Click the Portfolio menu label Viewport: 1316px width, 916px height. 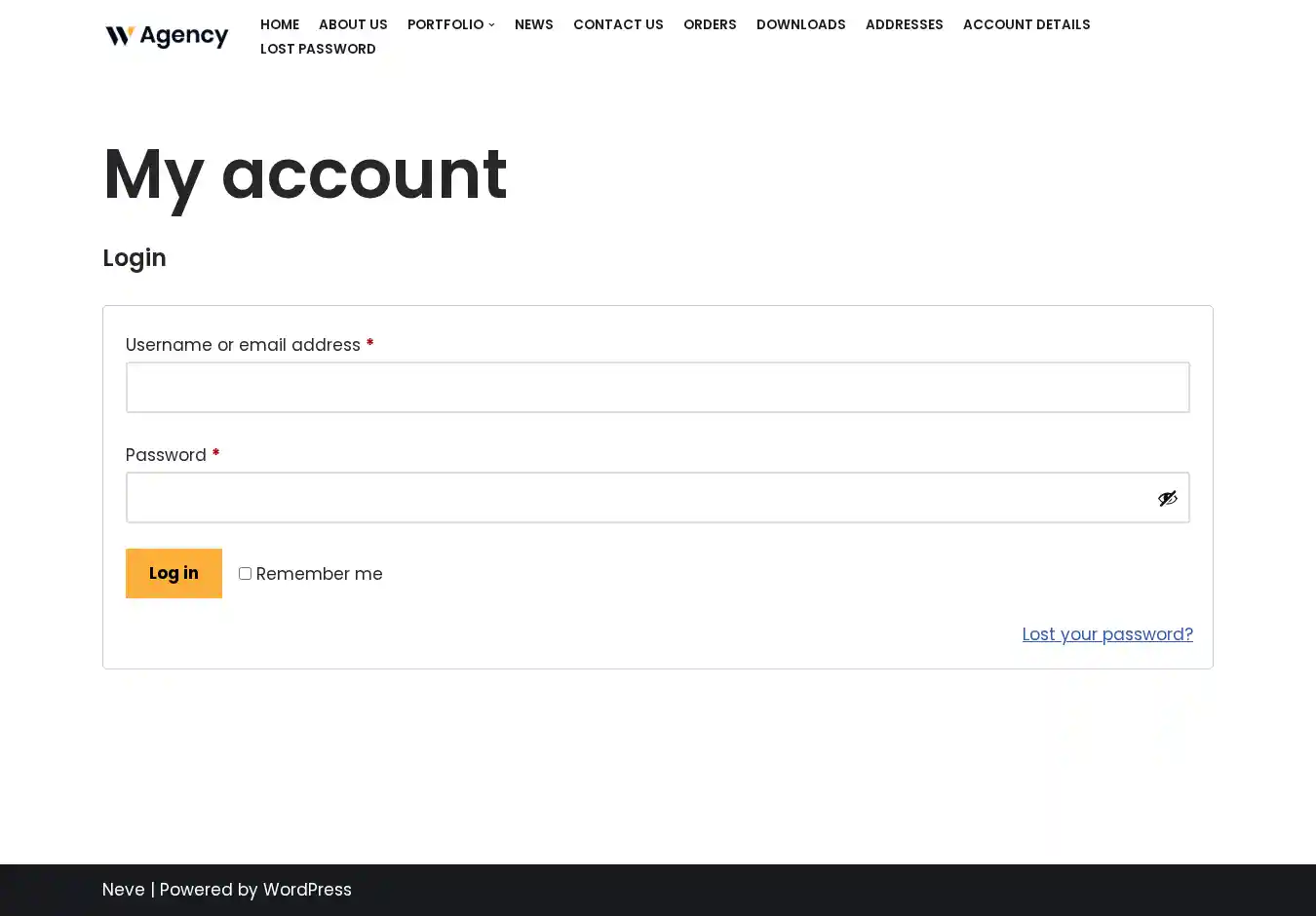click(x=445, y=24)
